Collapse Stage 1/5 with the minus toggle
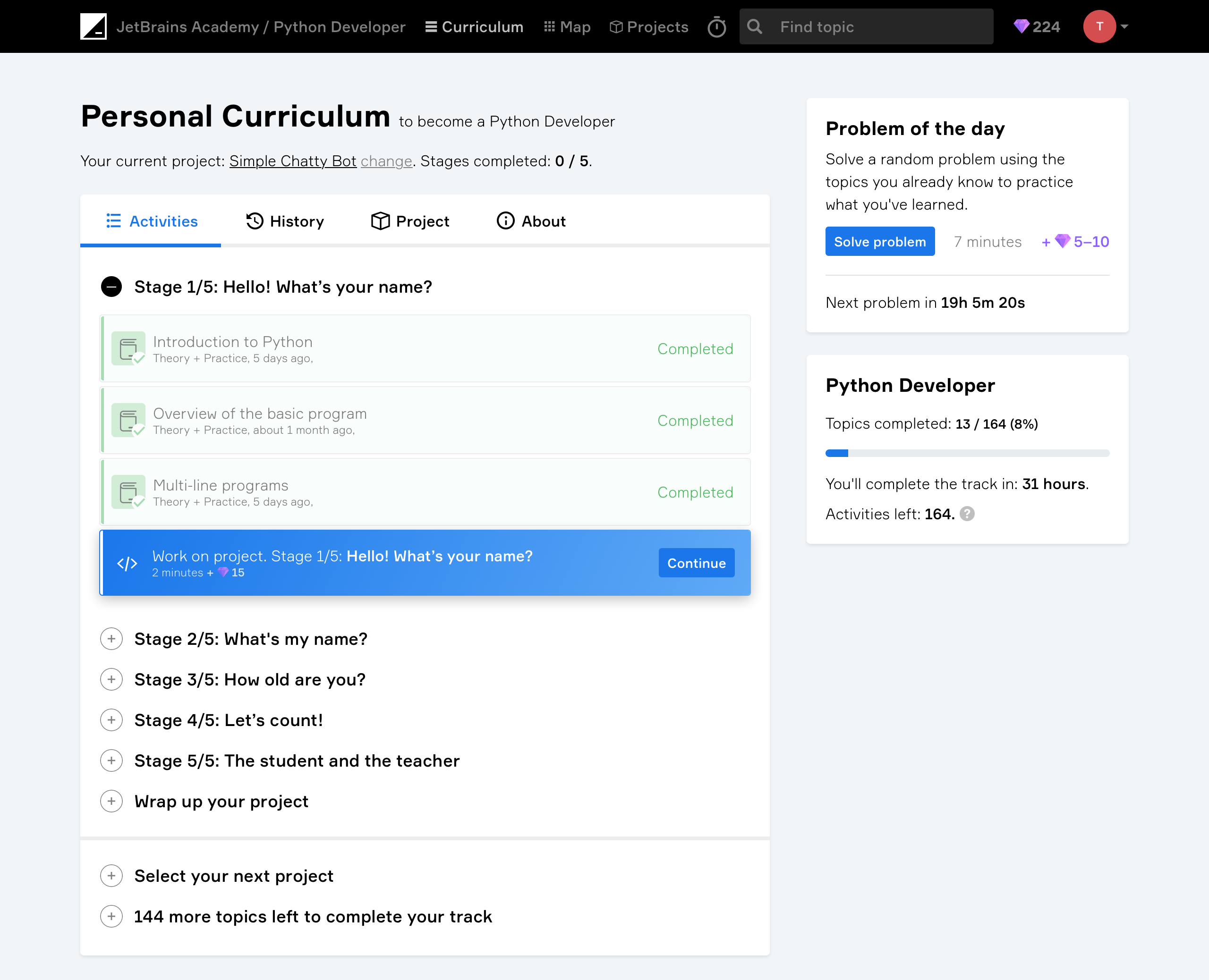This screenshot has width=1209, height=980. [x=111, y=286]
